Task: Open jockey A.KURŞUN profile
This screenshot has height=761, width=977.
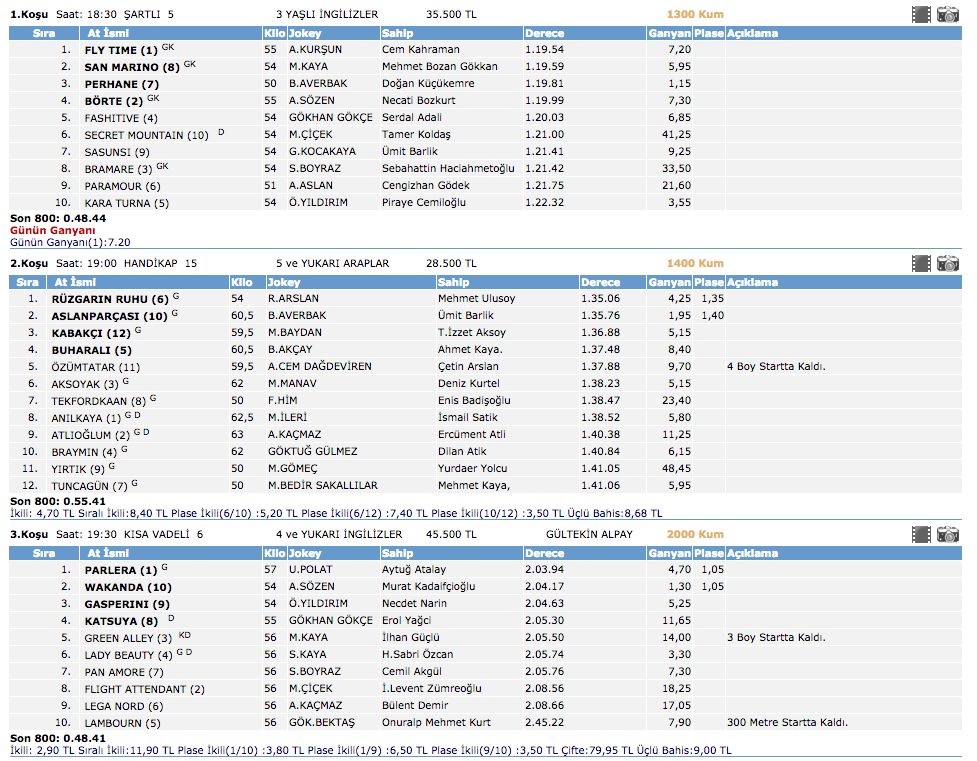Action: click(315, 49)
